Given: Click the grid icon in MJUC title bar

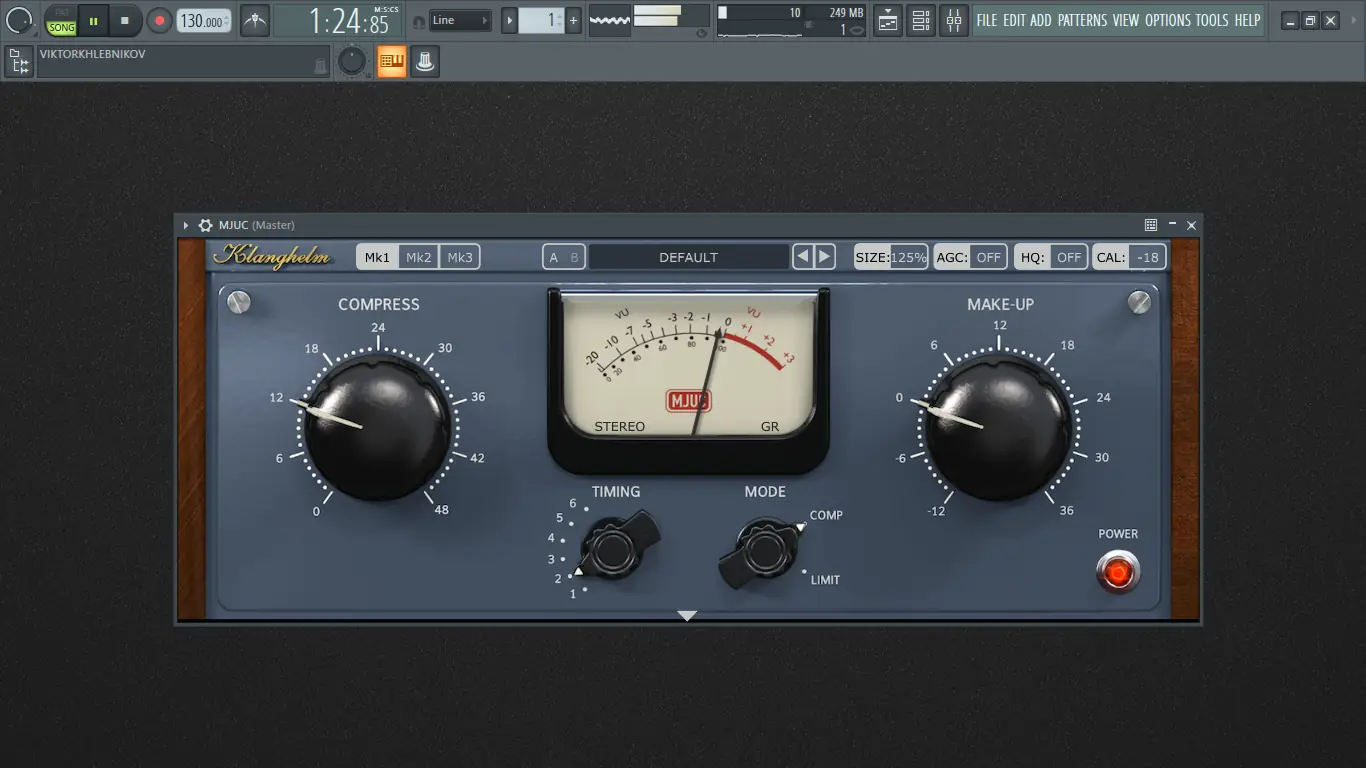Looking at the screenshot, I should click(x=1151, y=226).
